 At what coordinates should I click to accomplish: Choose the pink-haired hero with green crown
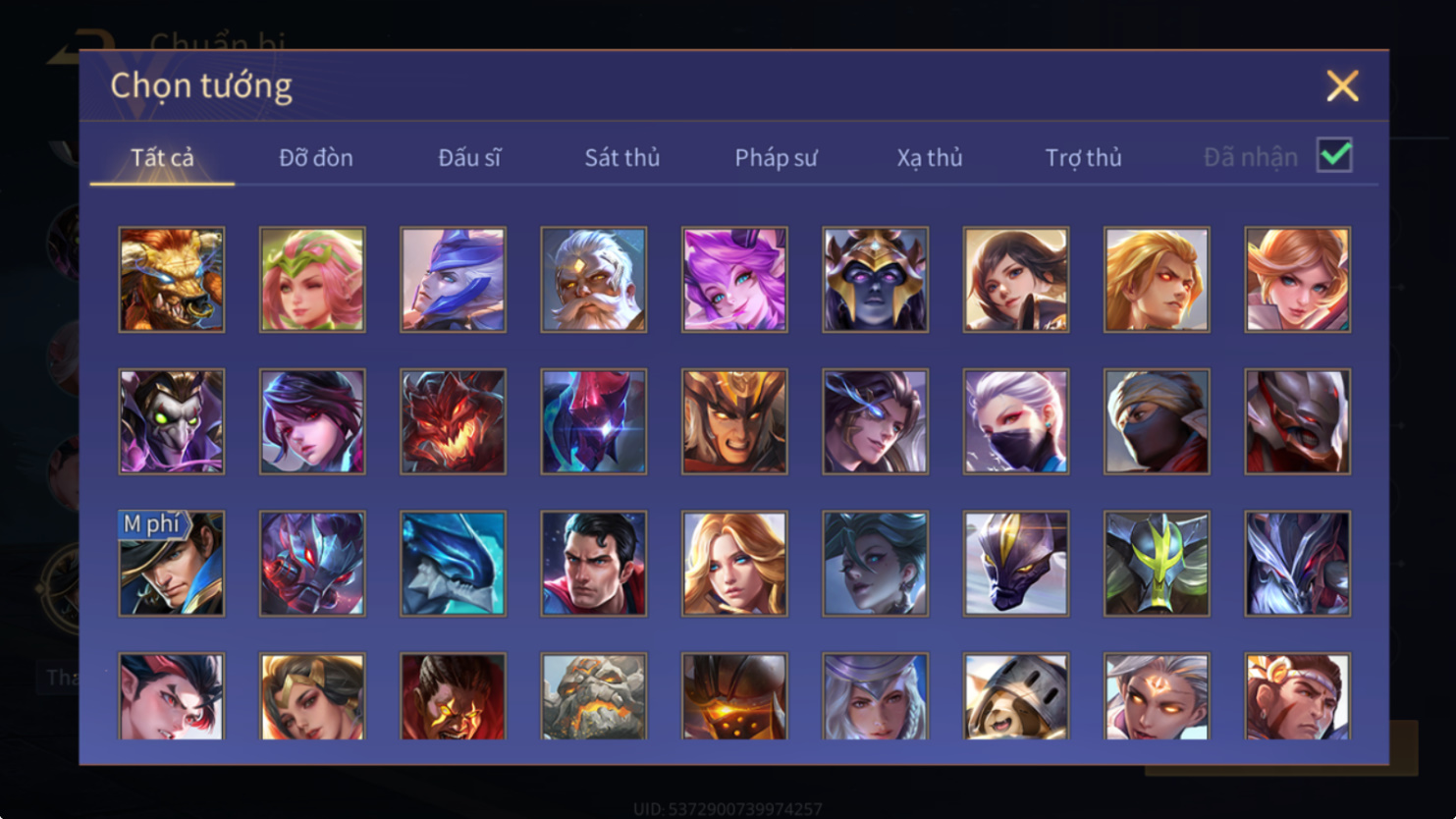(312, 280)
